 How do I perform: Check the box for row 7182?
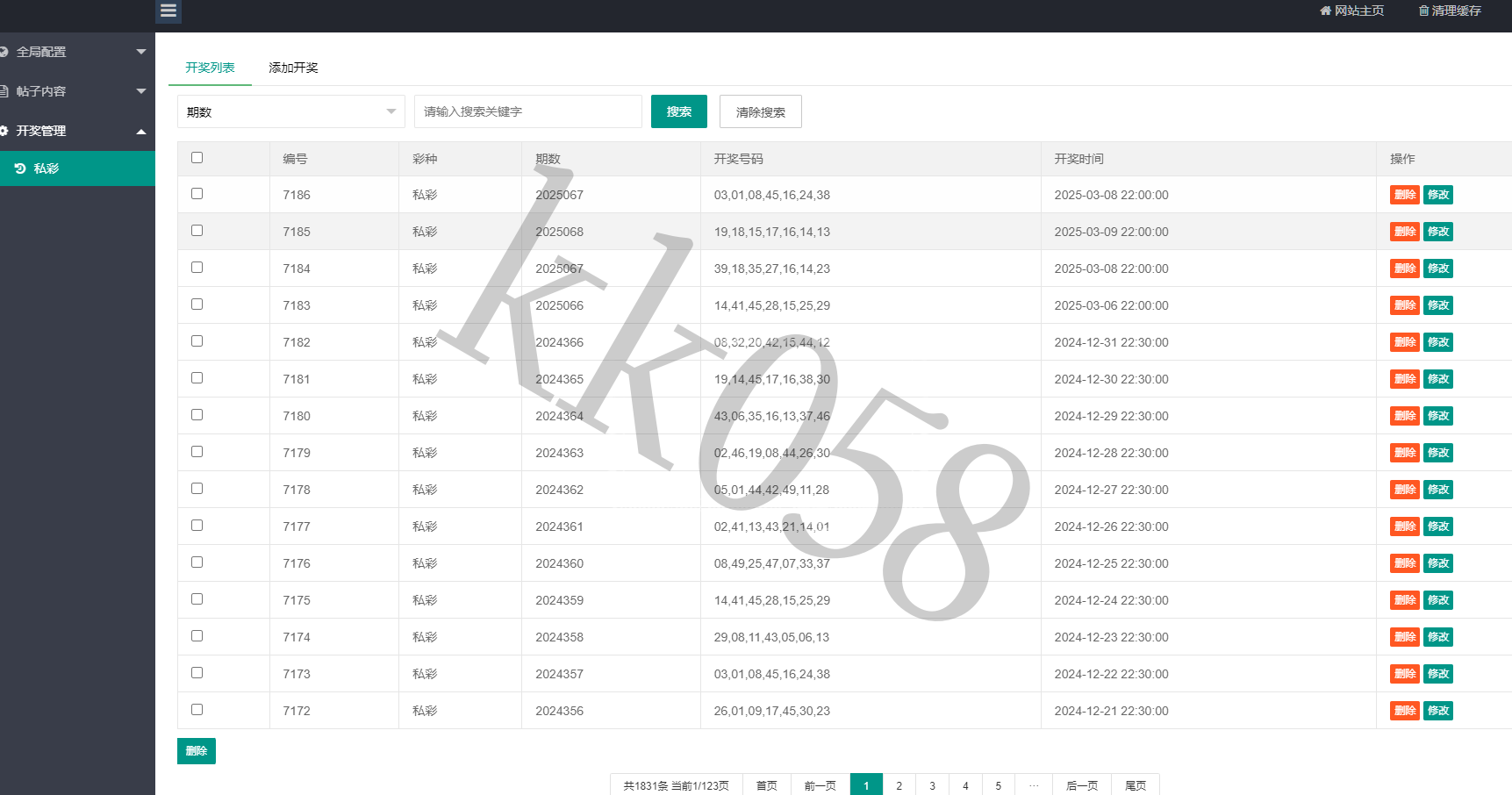197,341
